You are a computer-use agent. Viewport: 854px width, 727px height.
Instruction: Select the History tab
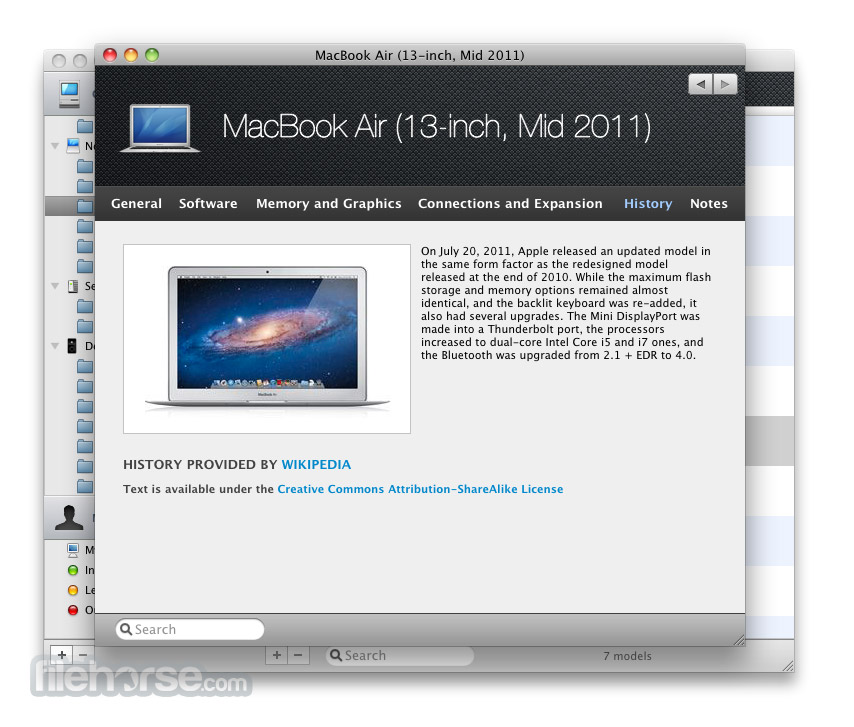click(648, 204)
